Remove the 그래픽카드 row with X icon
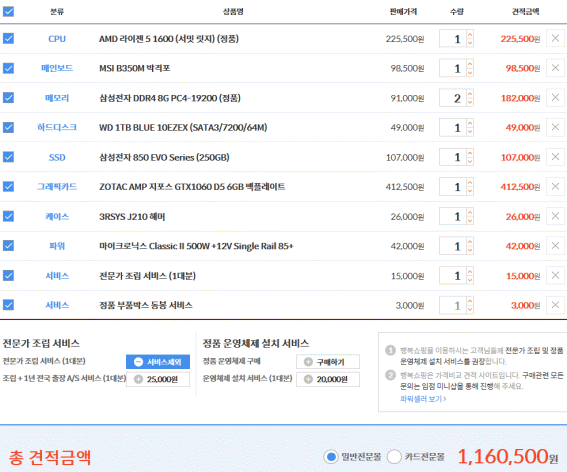The width and height of the screenshot is (567, 472). coord(555,186)
